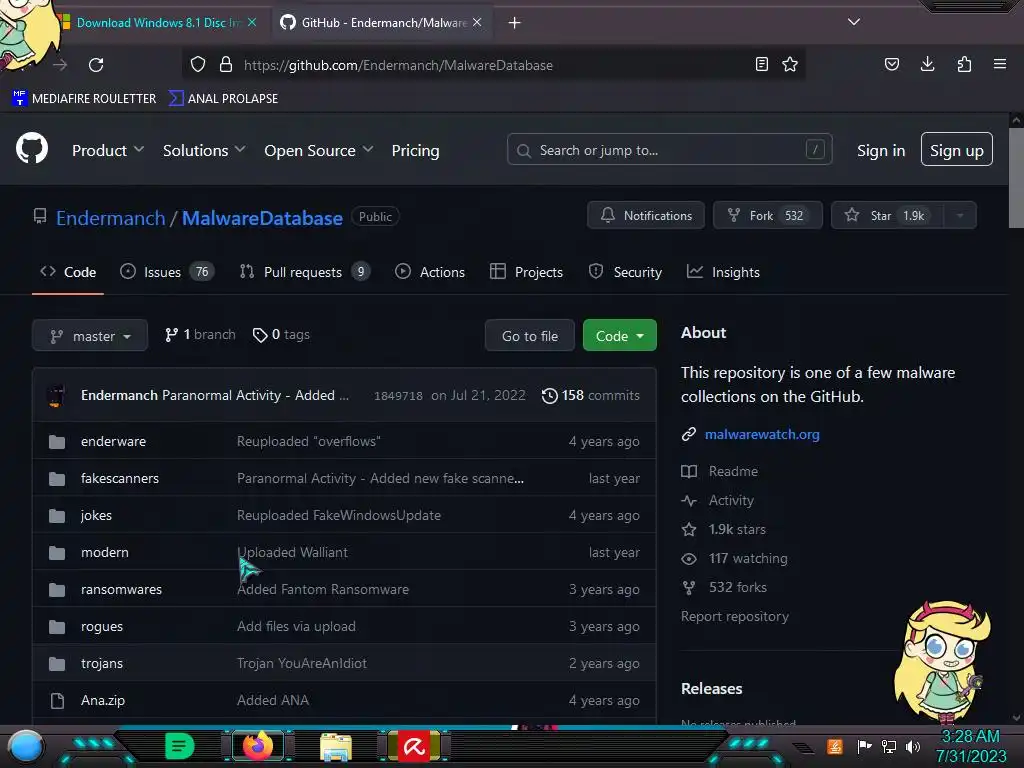Image resolution: width=1024 pixels, height=768 pixels.
Task: Open commit message Added Fantom Ransomware
Action: (x=323, y=589)
